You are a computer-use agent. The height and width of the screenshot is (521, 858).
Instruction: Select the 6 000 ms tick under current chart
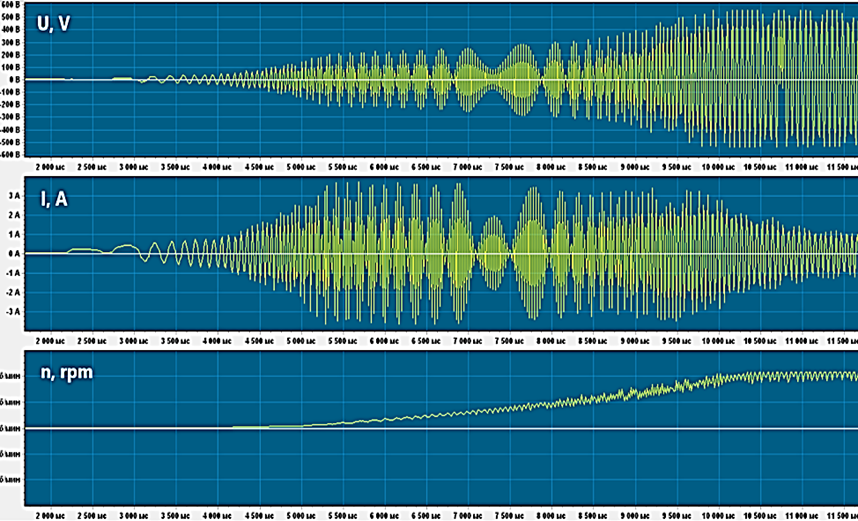pyautogui.click(x=385, y=342)
